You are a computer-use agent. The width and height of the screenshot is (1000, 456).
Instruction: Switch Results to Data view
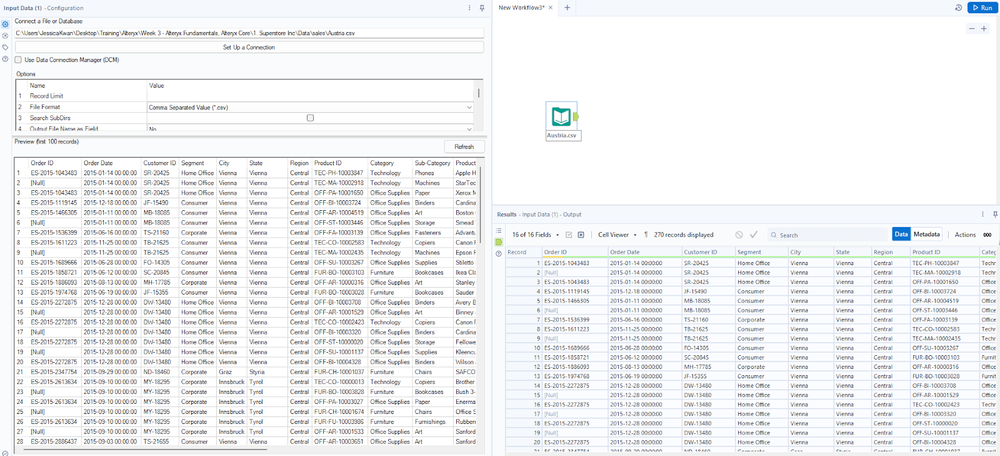(901, 235)
